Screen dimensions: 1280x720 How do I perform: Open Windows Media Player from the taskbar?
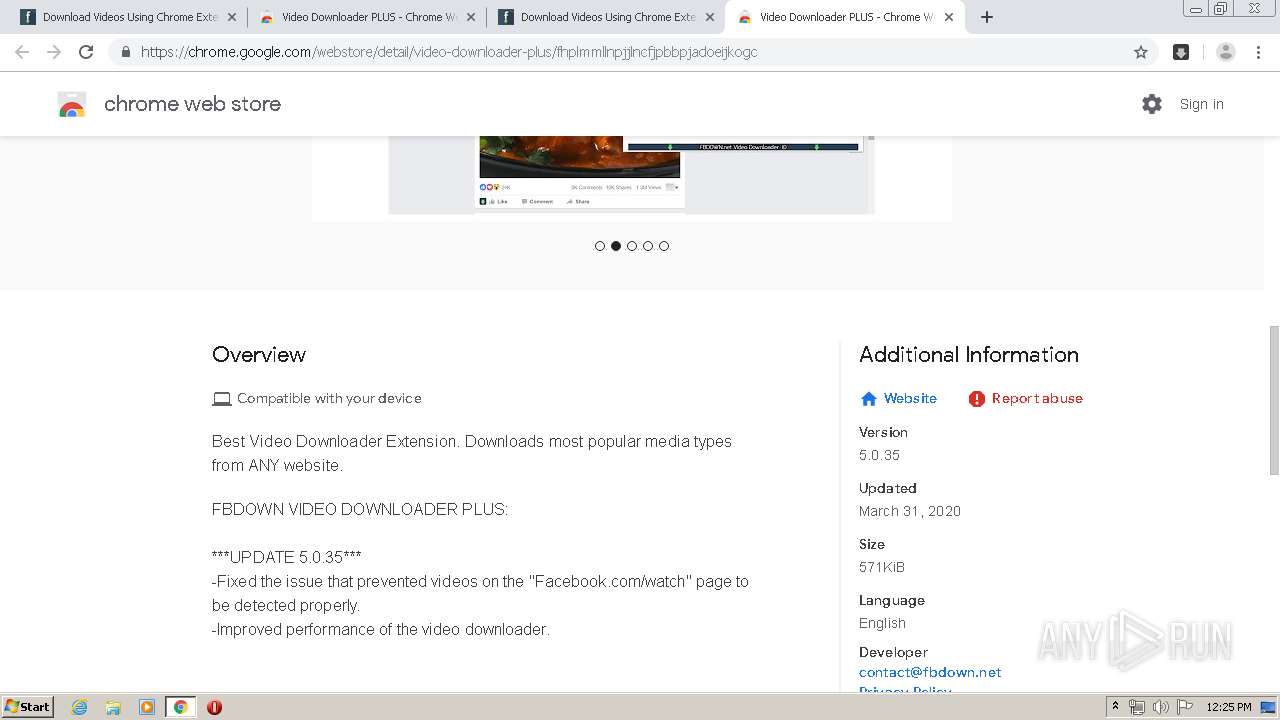click(x=147, y=707)
